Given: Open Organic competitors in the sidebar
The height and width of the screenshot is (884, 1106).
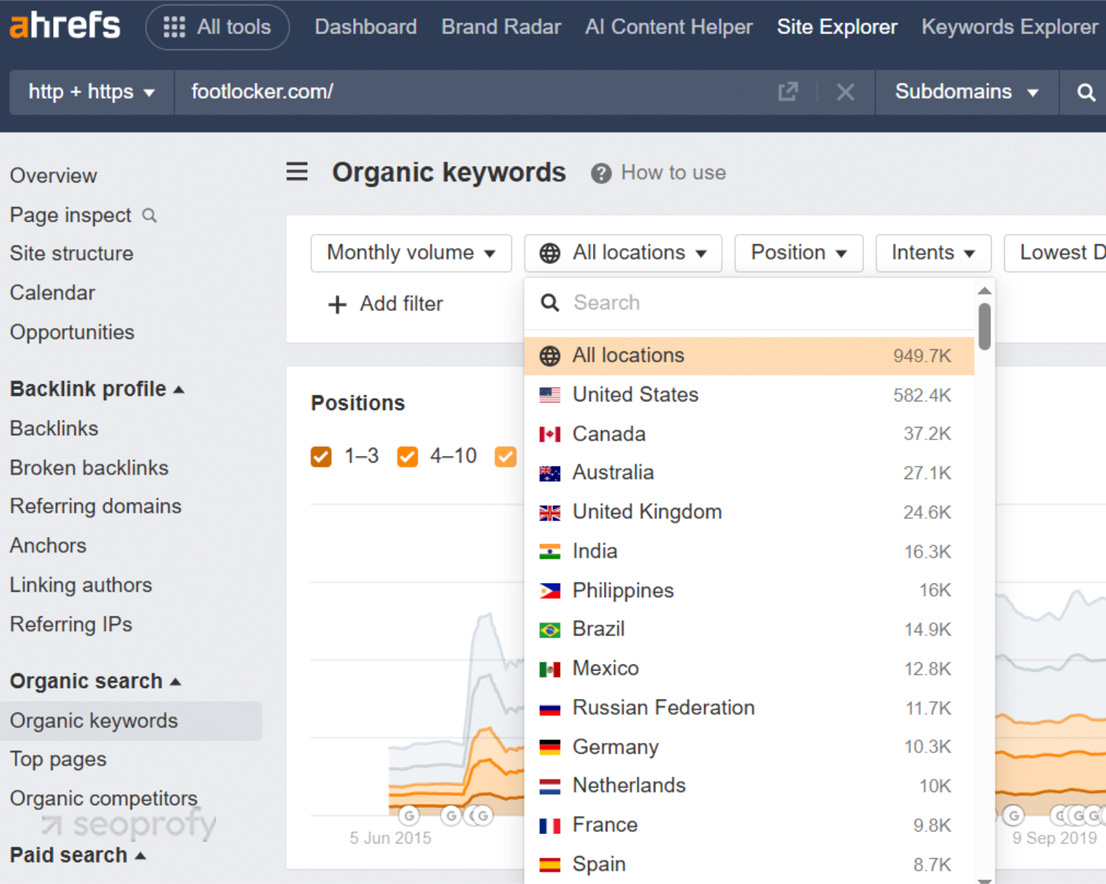Looking at the screenshot, I should coord(104,799).
